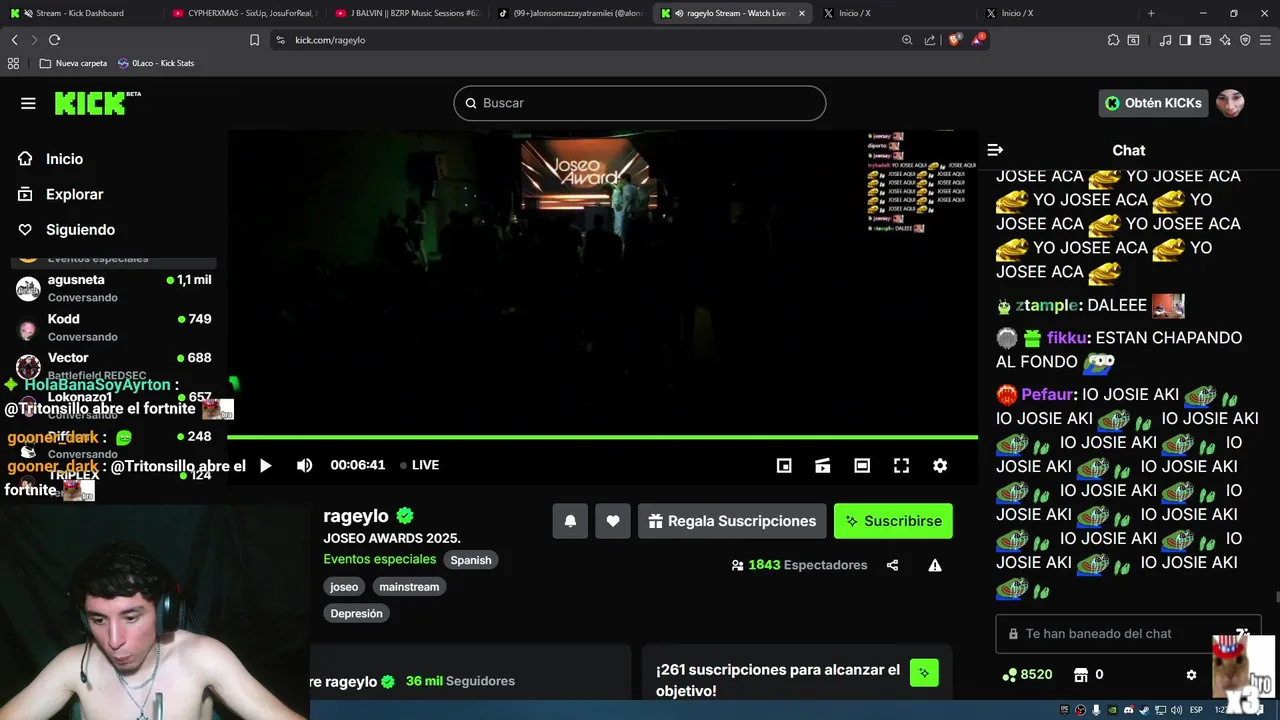
Task: Open the Kick hamburger sidebar menu
Action: click(x=28, y=103)
